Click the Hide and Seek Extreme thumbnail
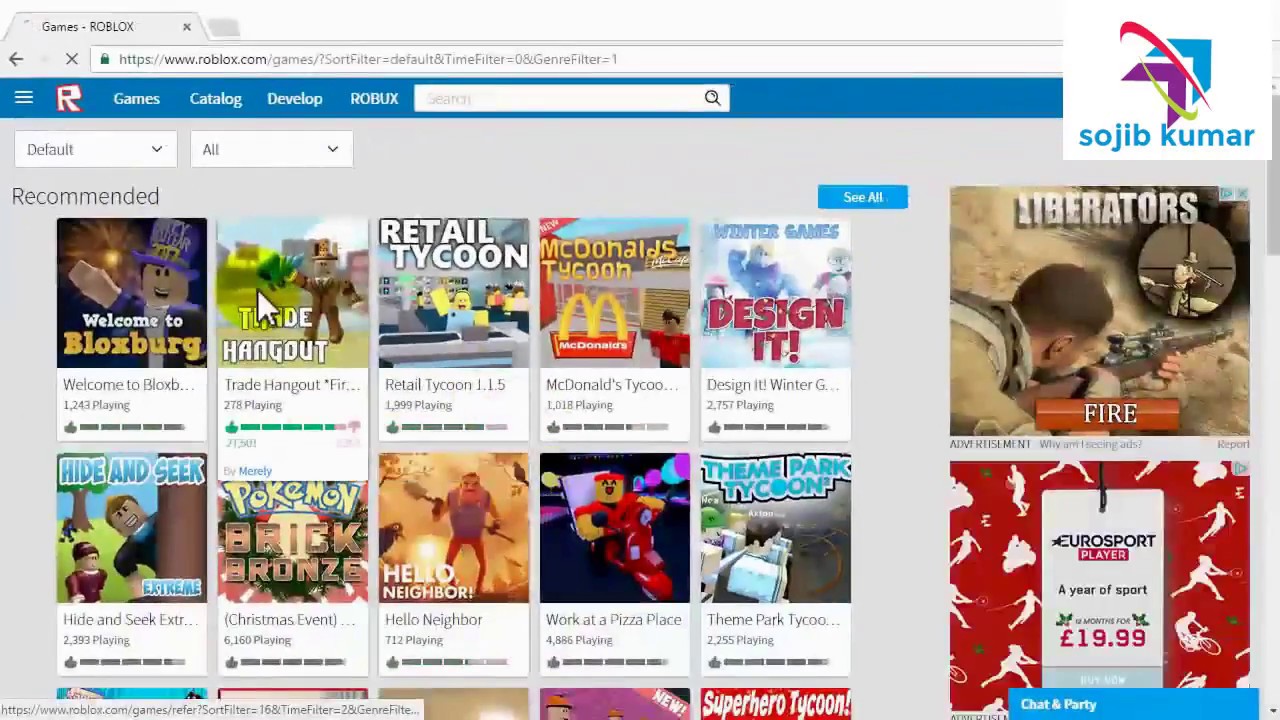The image size is (1280, 720). click(132, 528)
